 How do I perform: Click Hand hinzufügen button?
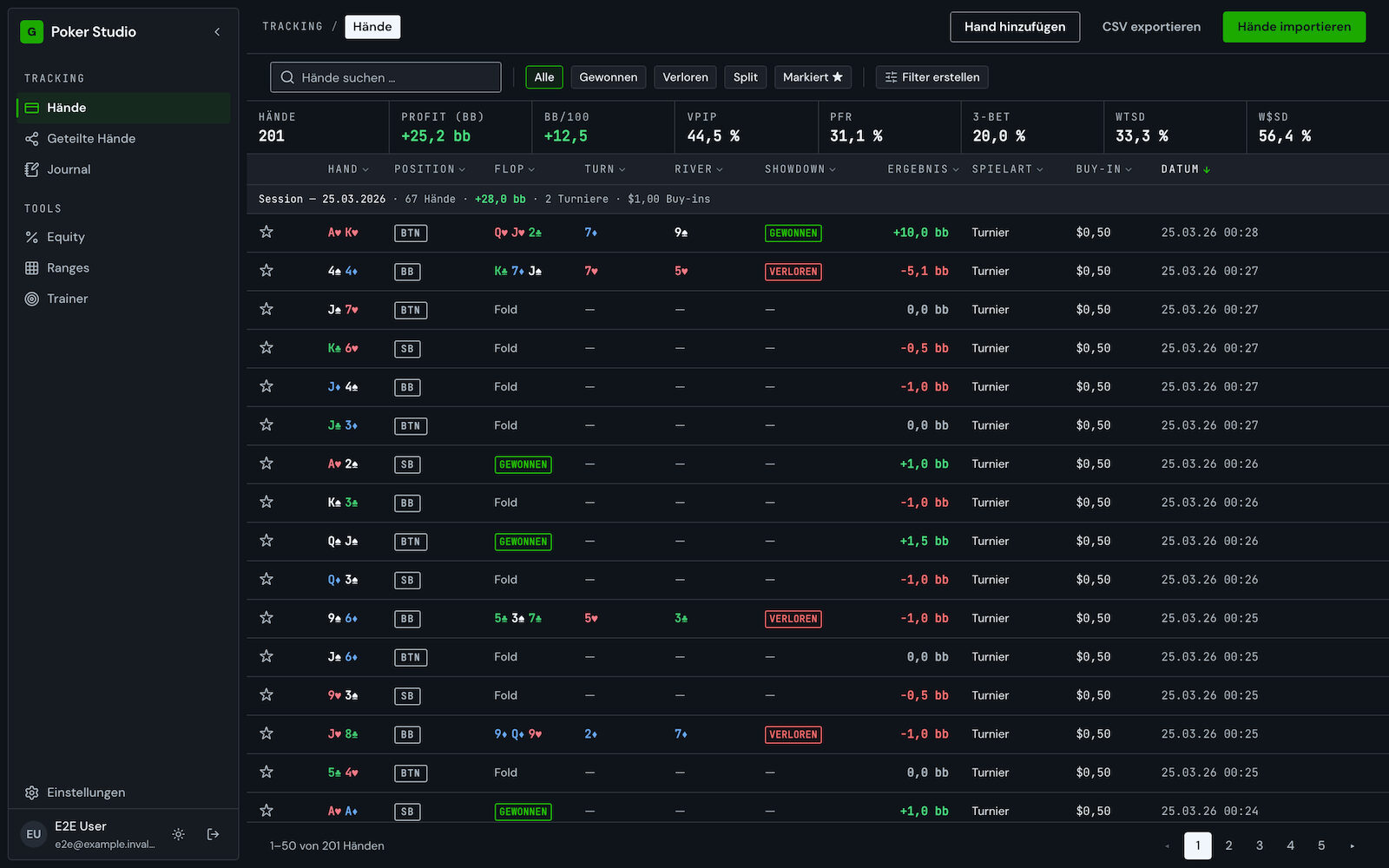(1015, 27)
